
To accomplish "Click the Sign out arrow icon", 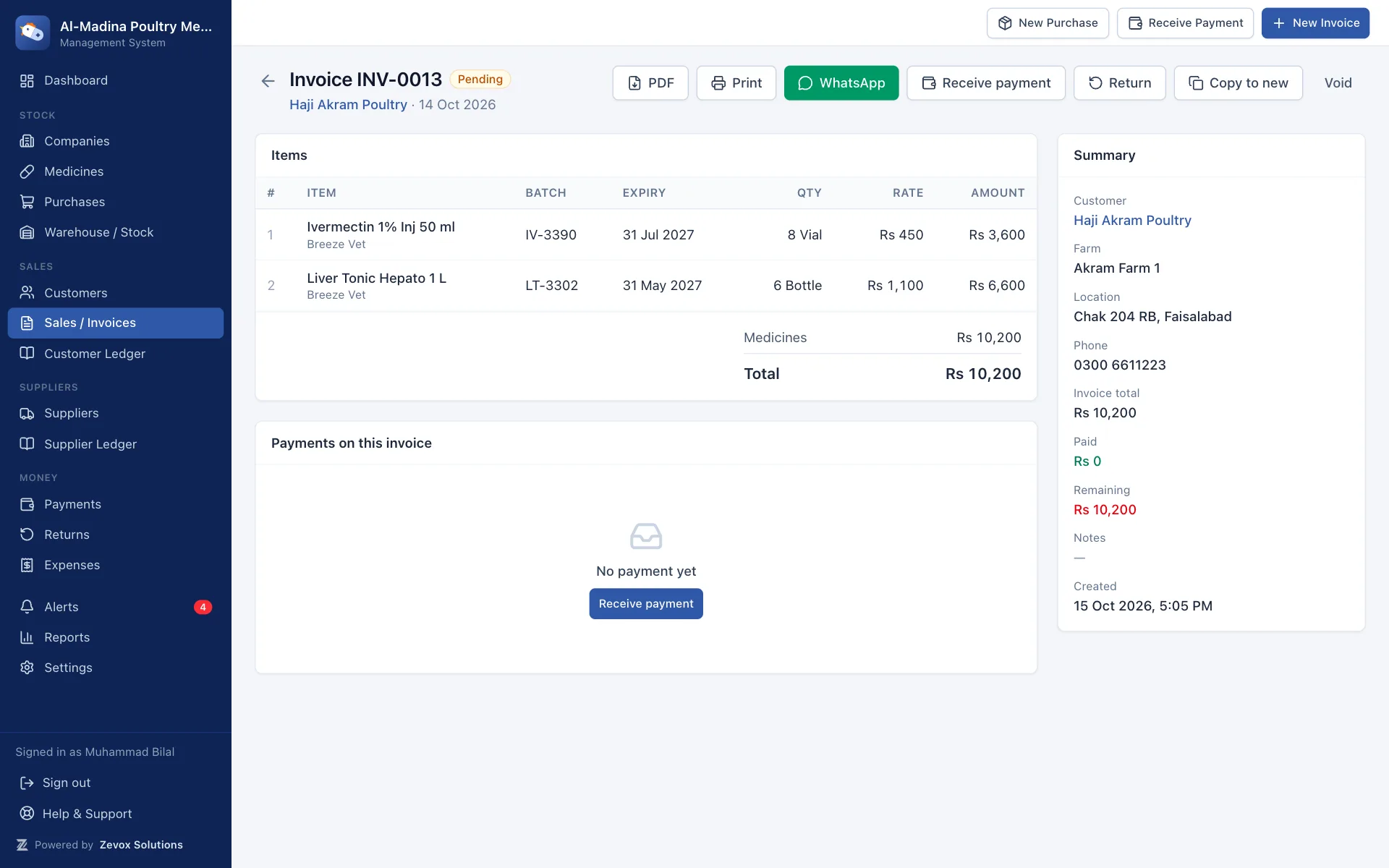I will coord(27,783).
